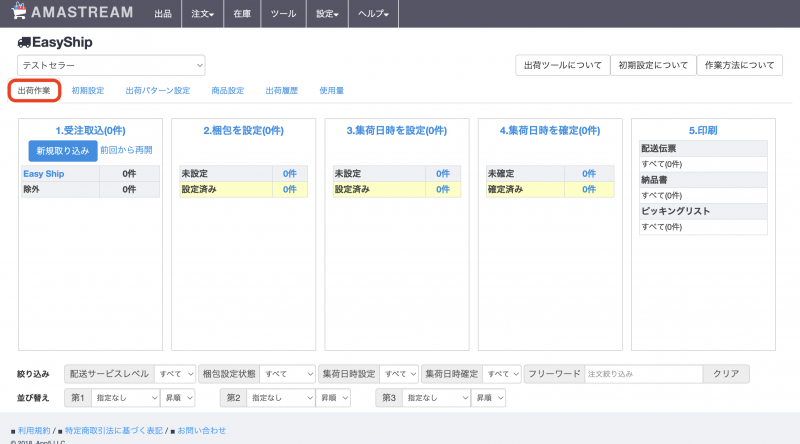Click the 1.受注取込(0件) heading
The image size is (800, 444).
tap(90, 131)
